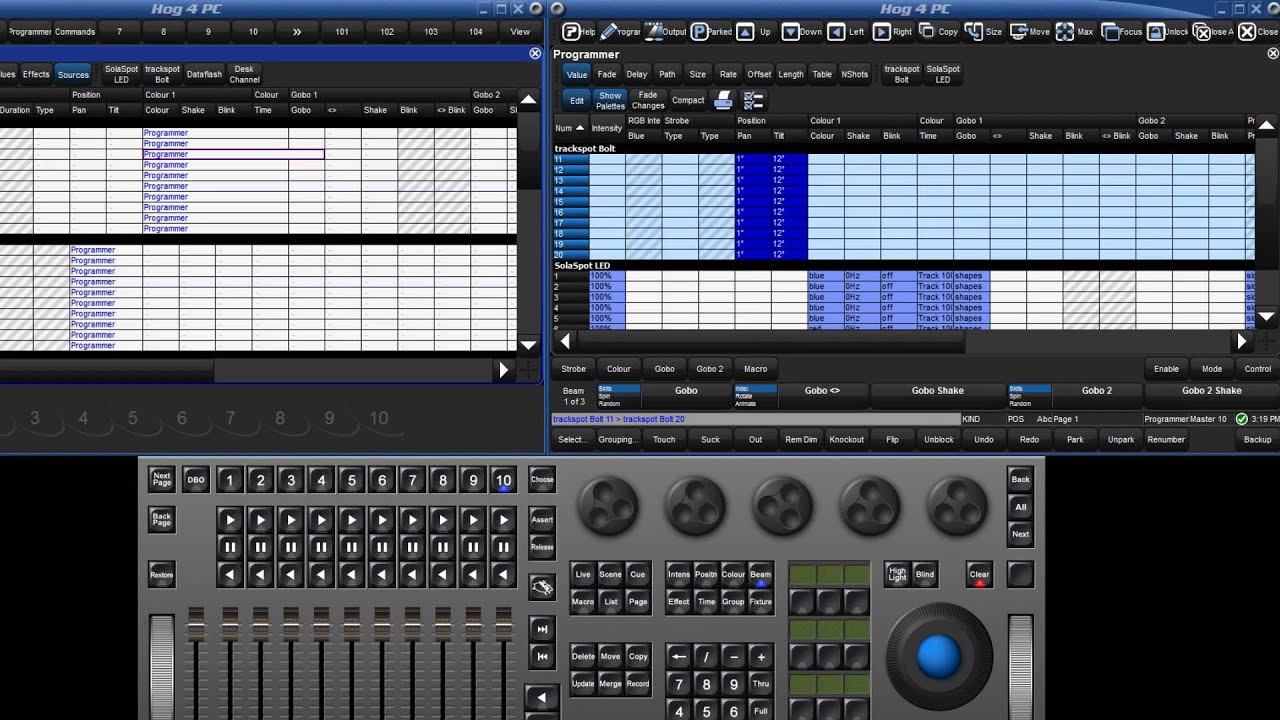
Task: Click the double chevron to show more toolbar items
Action: point(297,32)
